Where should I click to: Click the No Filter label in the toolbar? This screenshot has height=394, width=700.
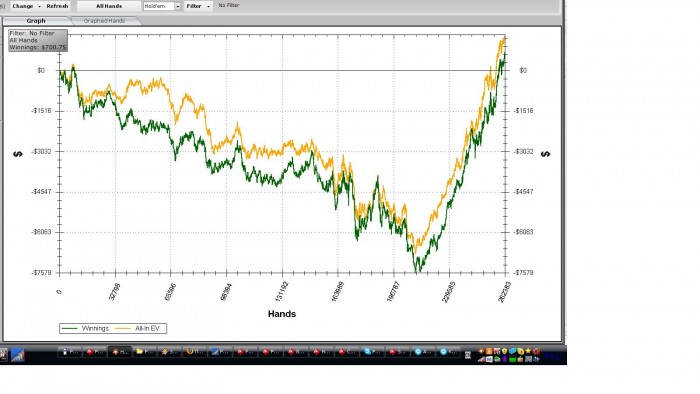click(229, 5)
